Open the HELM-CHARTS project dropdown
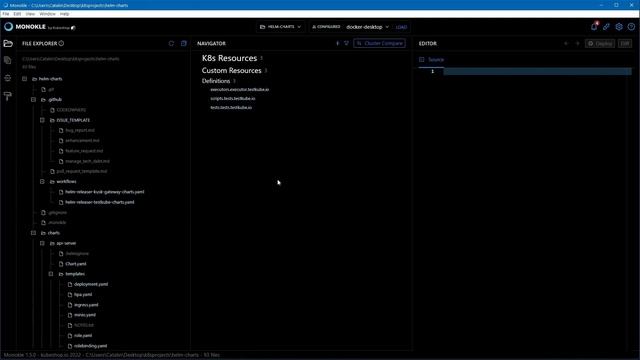Image resolution: width=640 pixels, height=360 pixels. point(281,27)
